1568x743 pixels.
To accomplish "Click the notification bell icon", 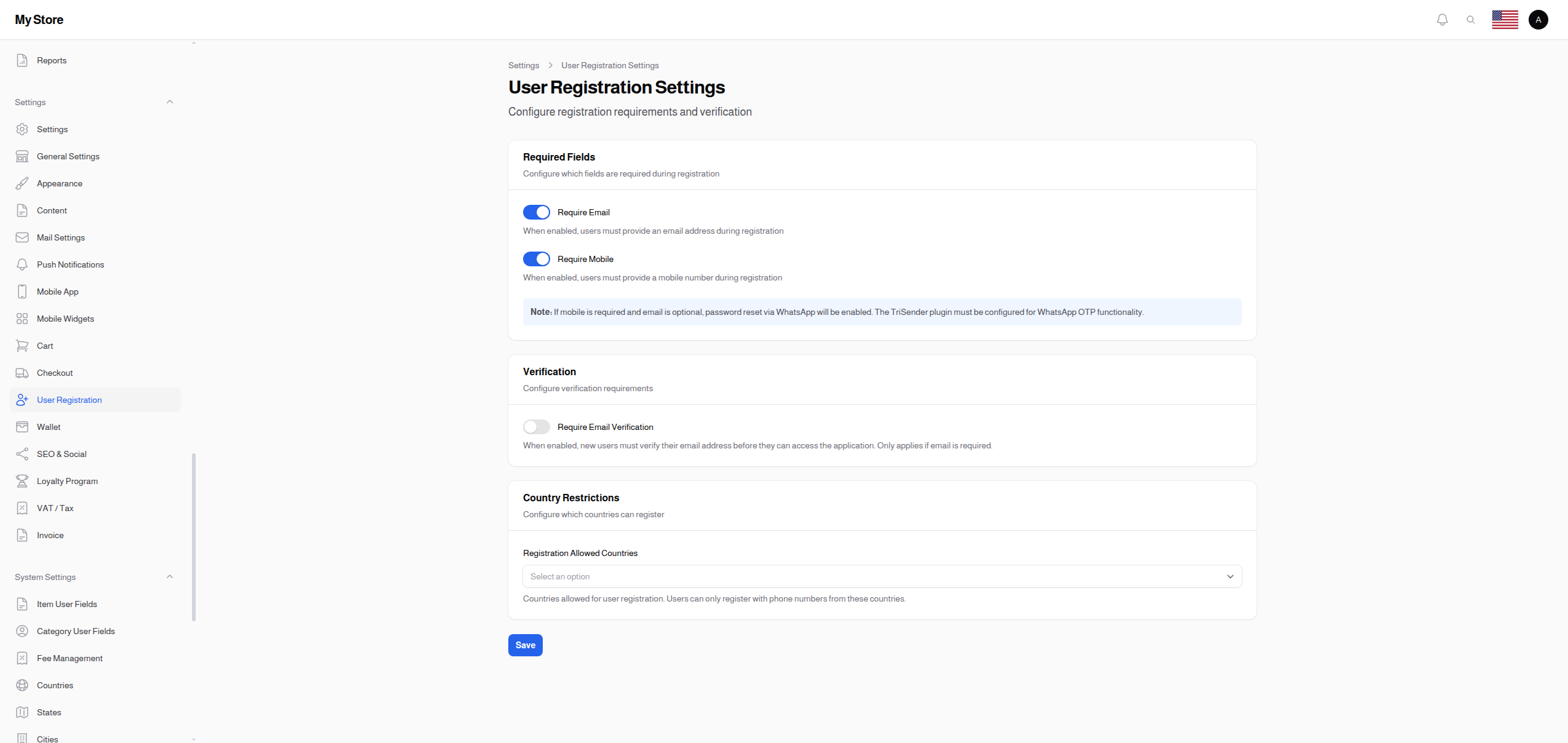I will (1442, 19).
